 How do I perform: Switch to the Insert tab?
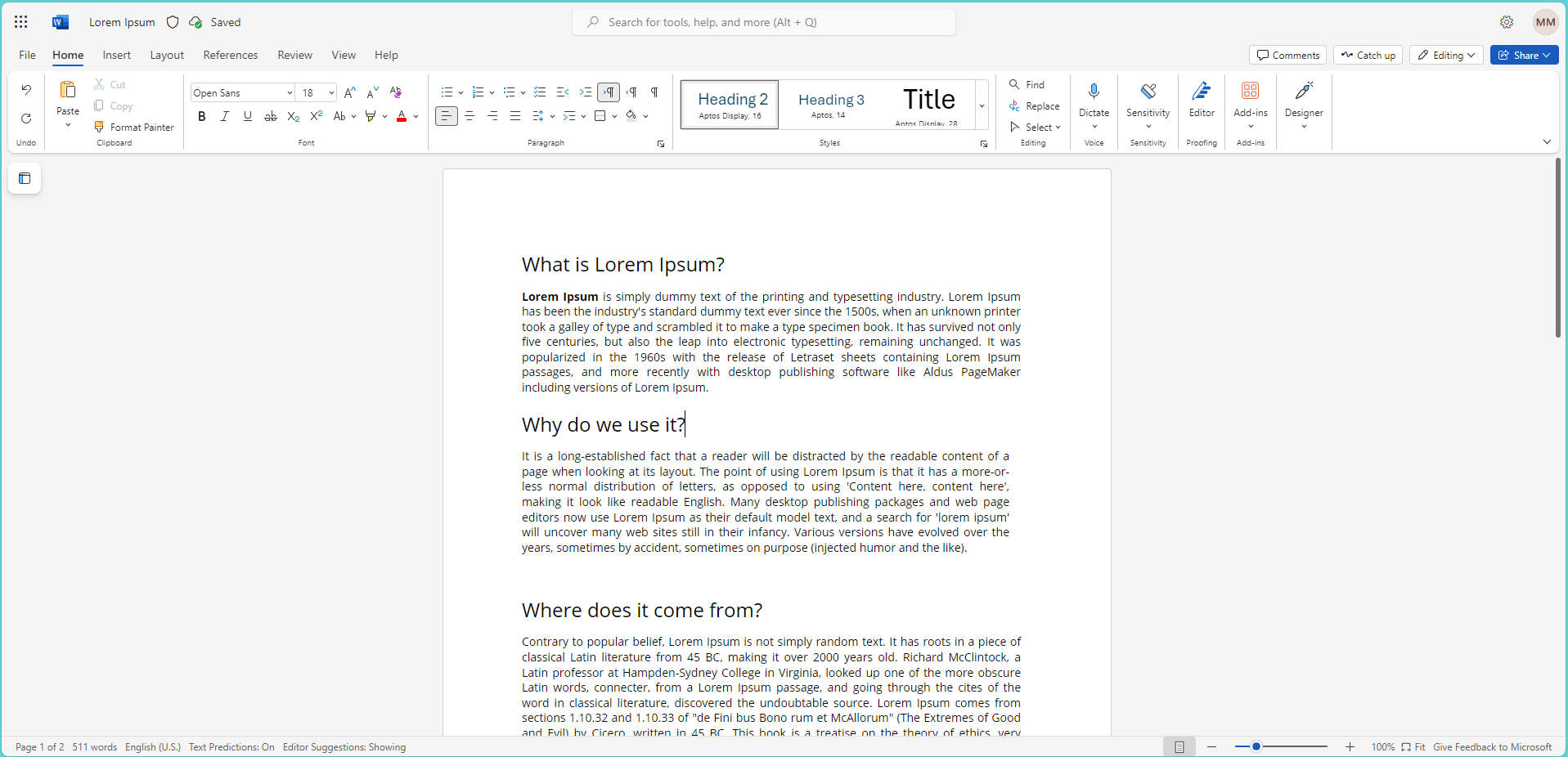point(117,55)
